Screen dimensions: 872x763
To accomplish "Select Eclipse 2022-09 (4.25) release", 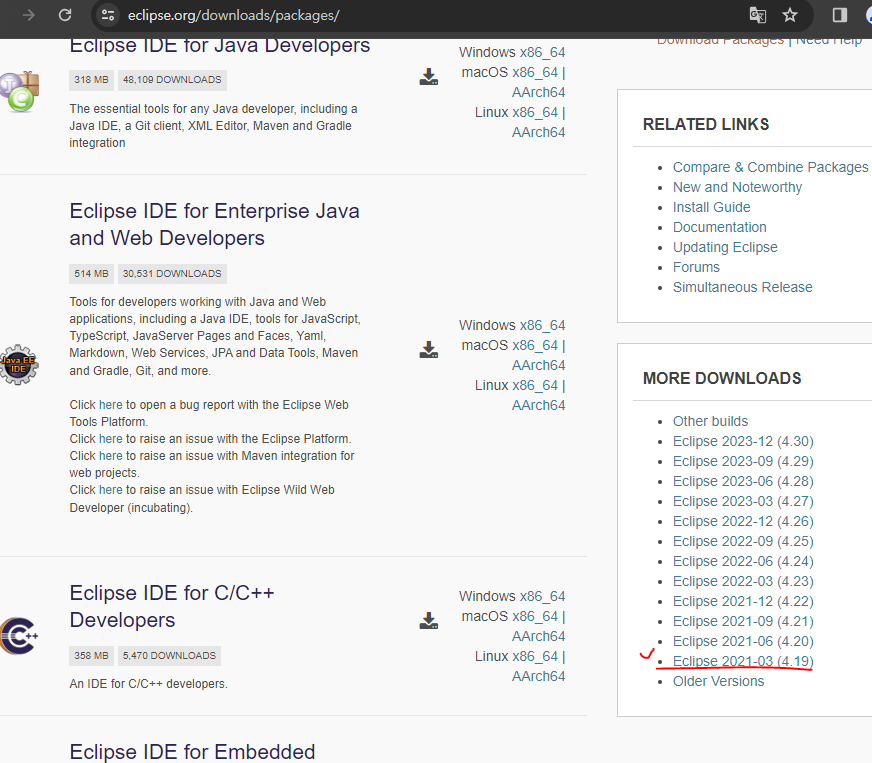I will pyautogui.click(x=743, y=542).
